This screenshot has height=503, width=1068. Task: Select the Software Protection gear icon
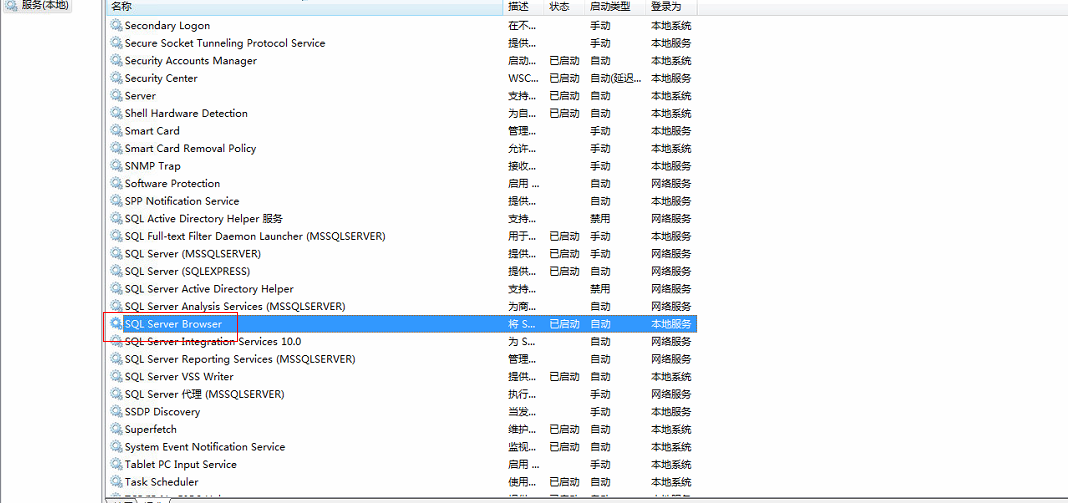[x=116, y=183]
